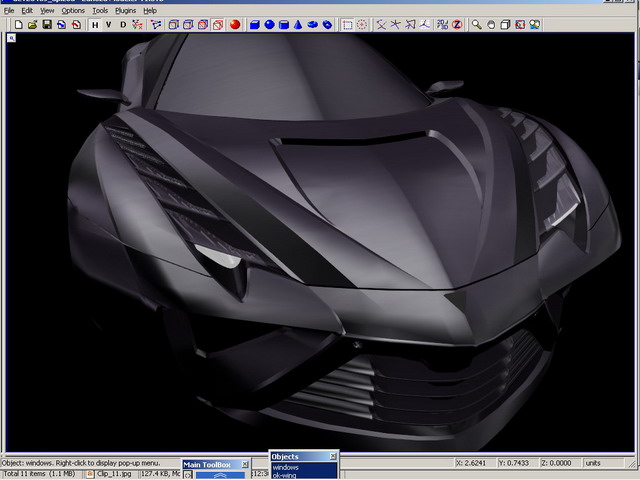Toggle the D mode button
This screenshot has height=480, width=640.
coord(123,24)
